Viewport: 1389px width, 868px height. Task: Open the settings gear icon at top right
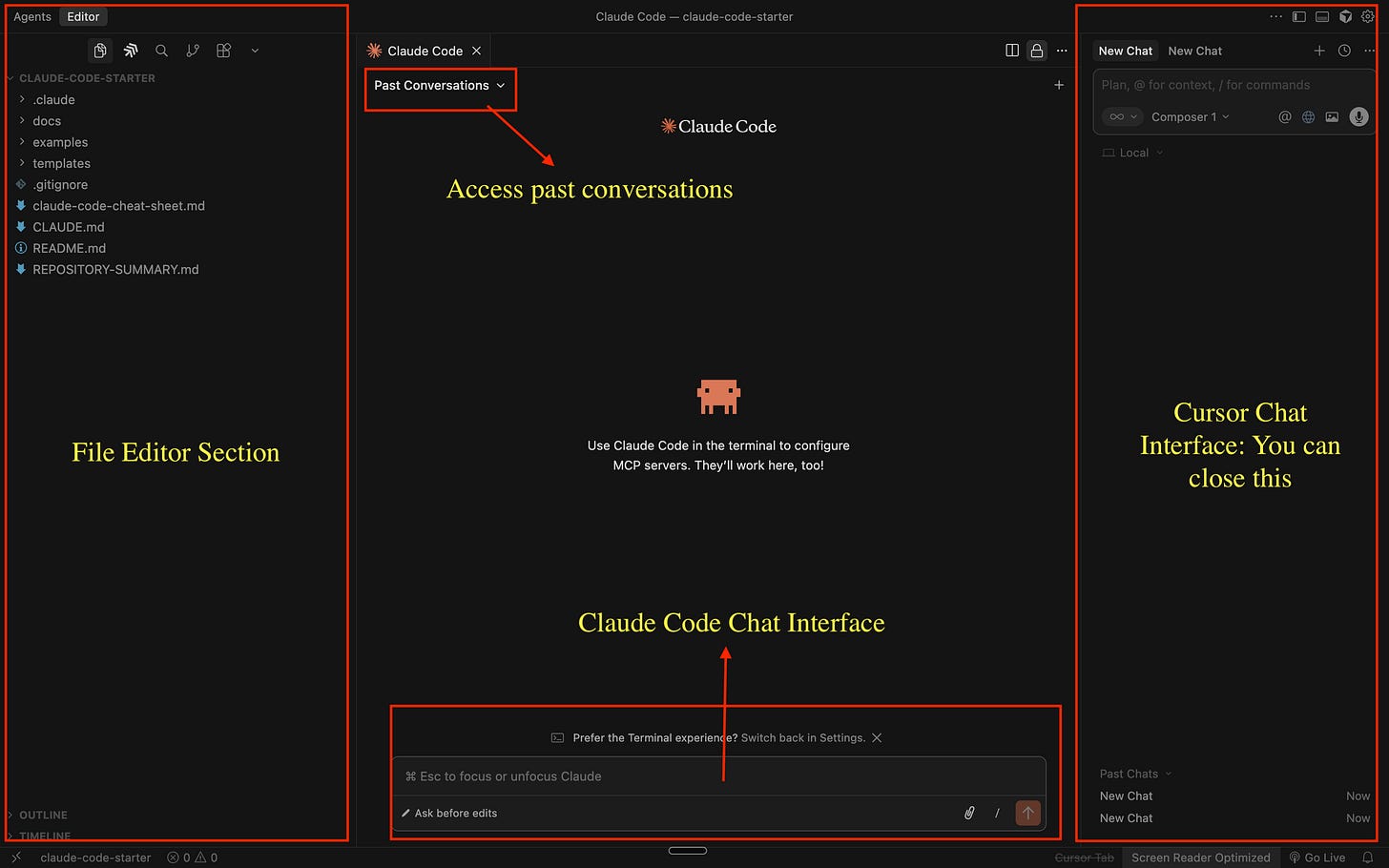click(x=1367, y=16)
